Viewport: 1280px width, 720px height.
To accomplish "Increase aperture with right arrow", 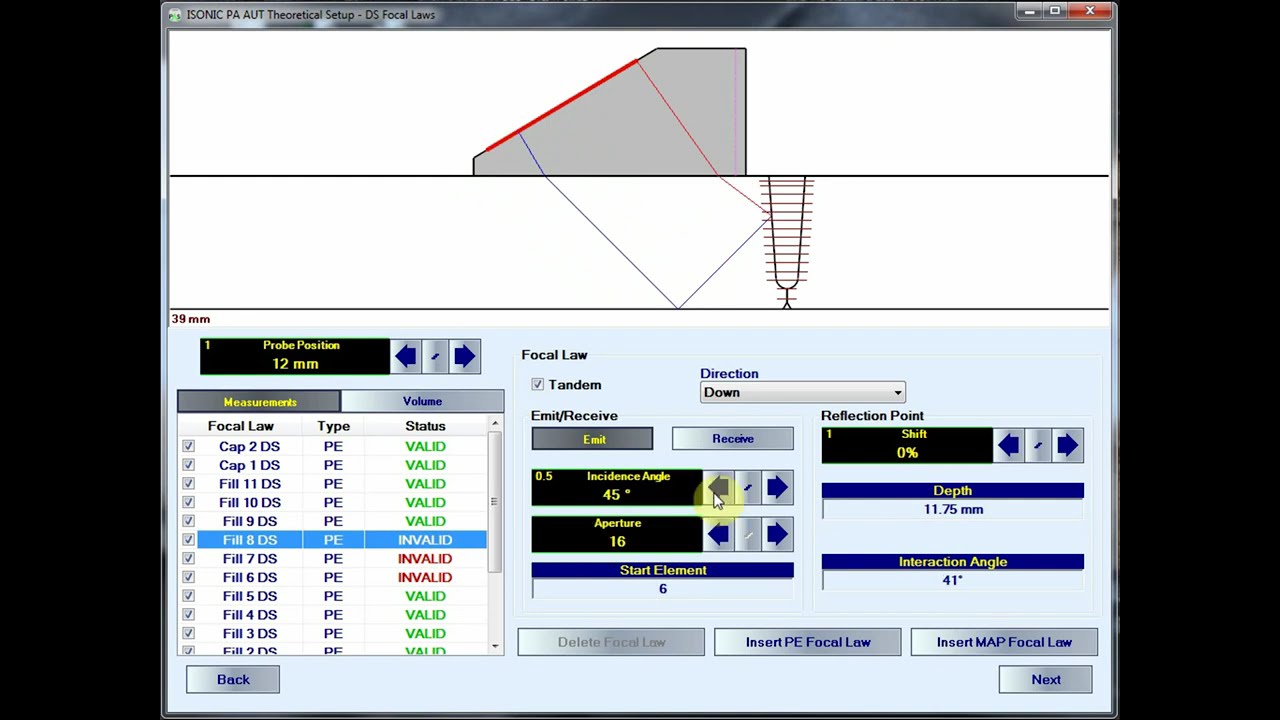I will (778, 534).
